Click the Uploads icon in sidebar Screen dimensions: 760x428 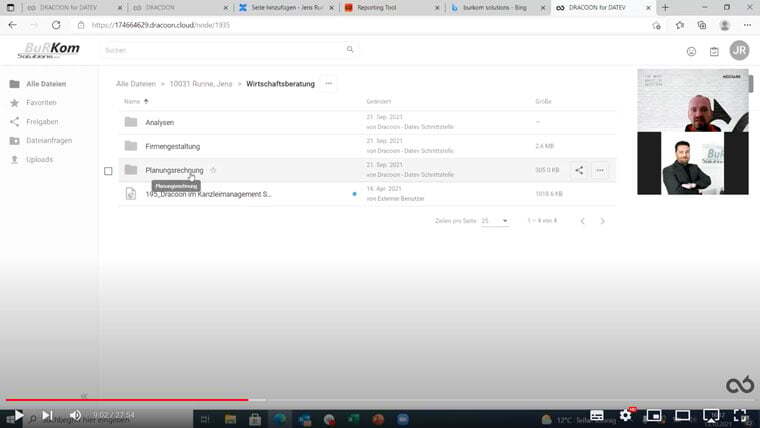pos(15,159)
